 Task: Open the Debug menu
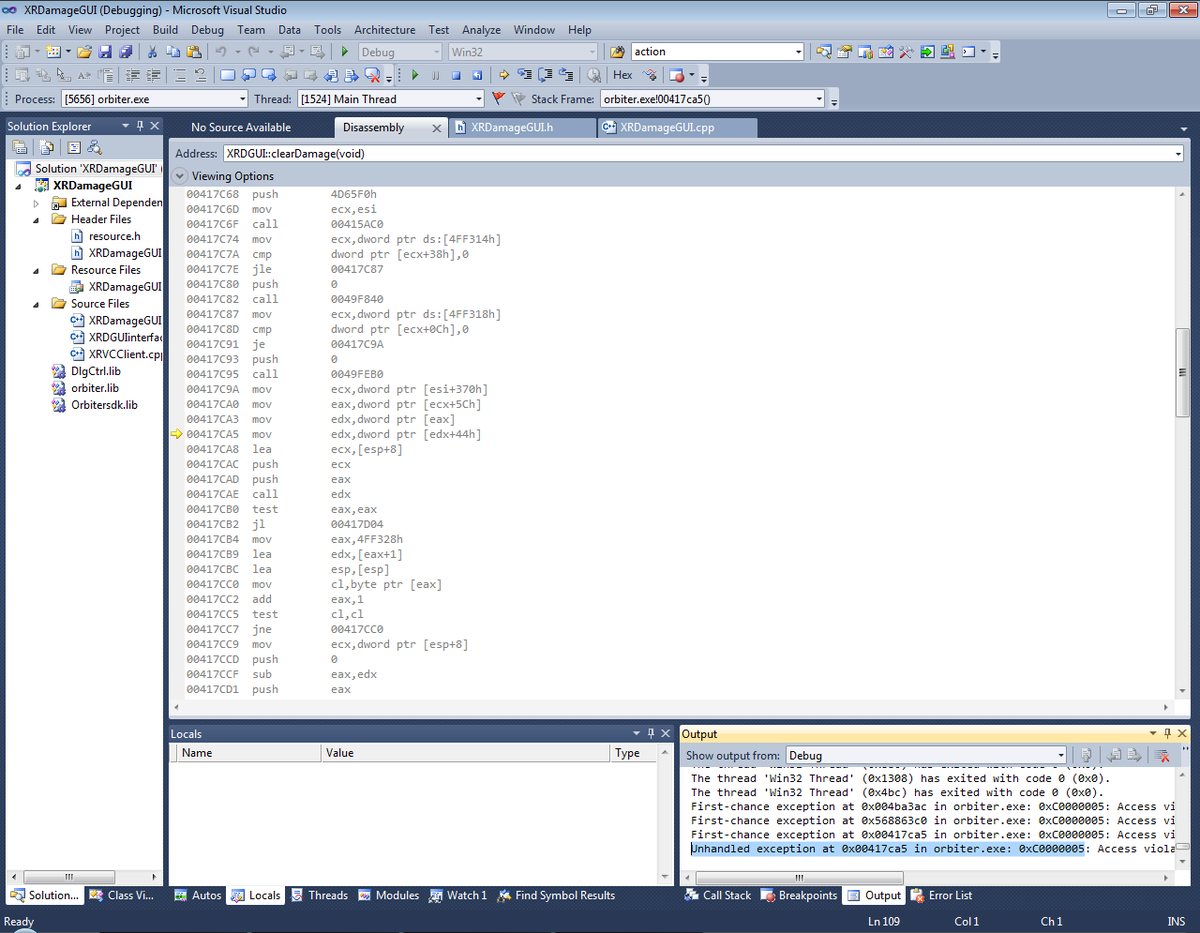click(x=207, y=30)
